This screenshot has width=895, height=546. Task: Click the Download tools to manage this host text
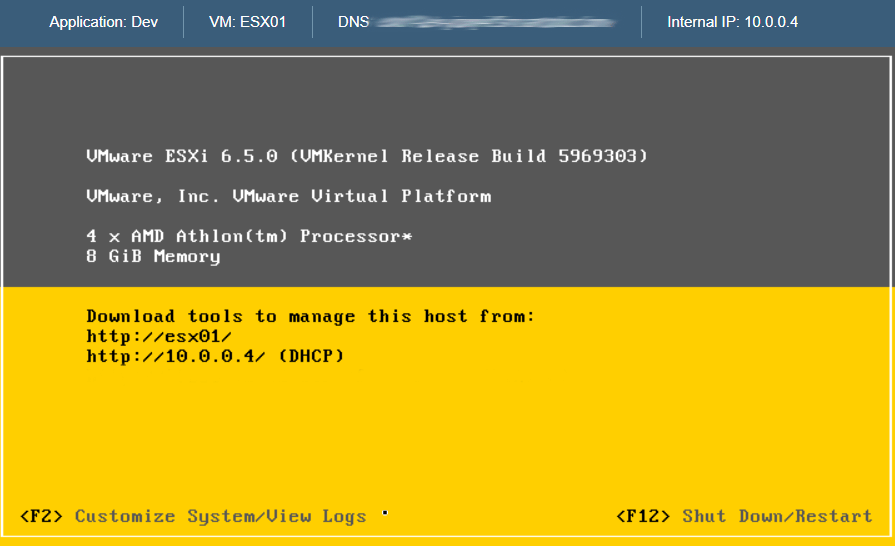pos(310,316)
